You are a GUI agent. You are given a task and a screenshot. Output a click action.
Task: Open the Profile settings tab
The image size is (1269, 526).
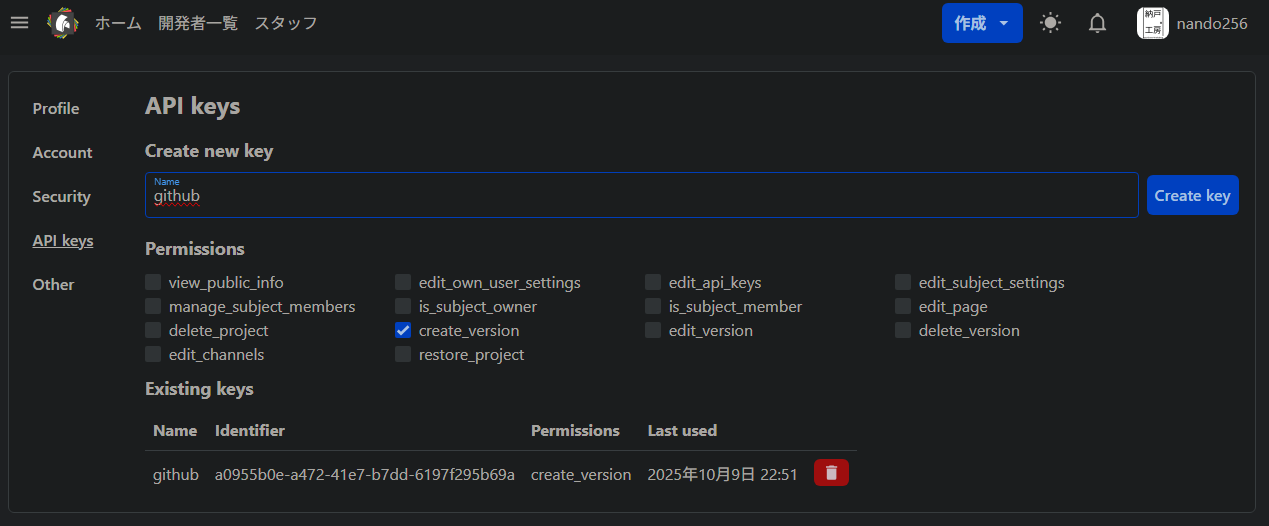pyautogui.click(x=56, y=109)
